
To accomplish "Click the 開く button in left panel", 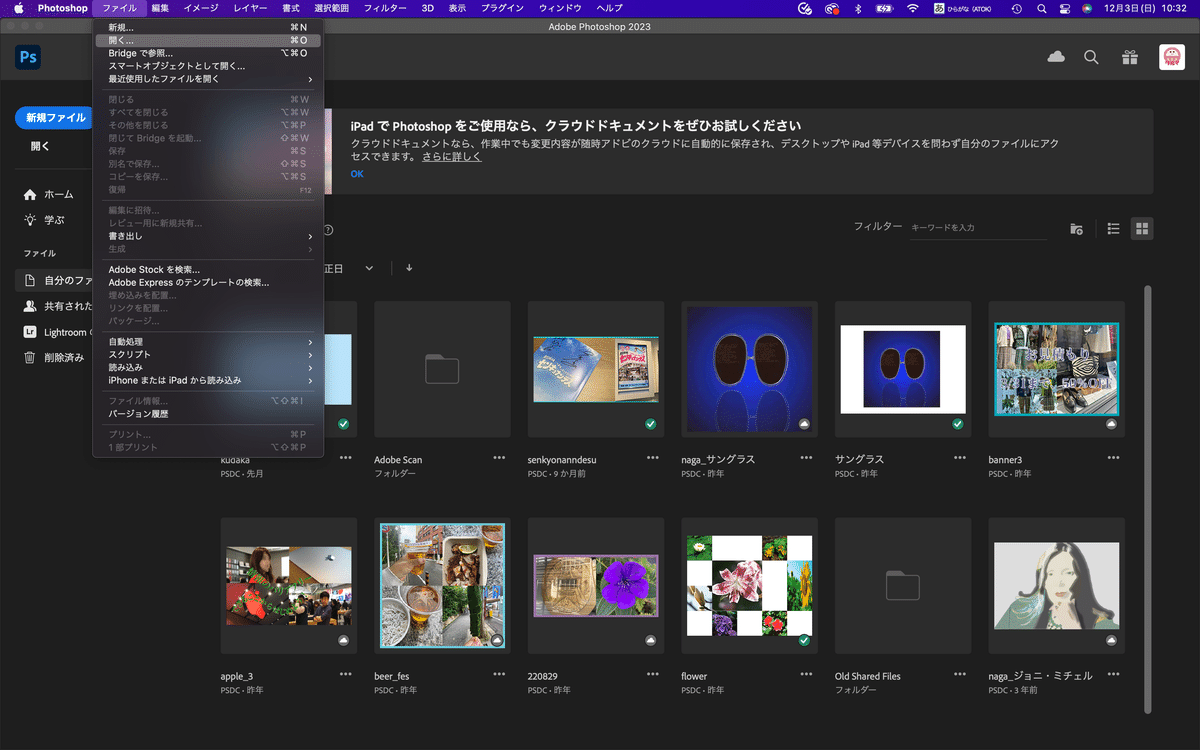I will [x=40, y=146].
